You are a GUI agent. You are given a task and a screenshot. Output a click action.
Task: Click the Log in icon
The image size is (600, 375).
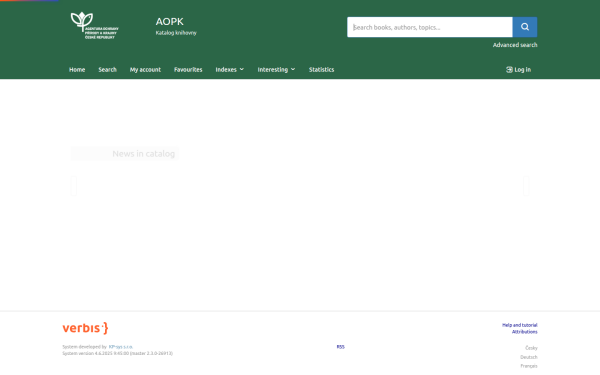509,70
